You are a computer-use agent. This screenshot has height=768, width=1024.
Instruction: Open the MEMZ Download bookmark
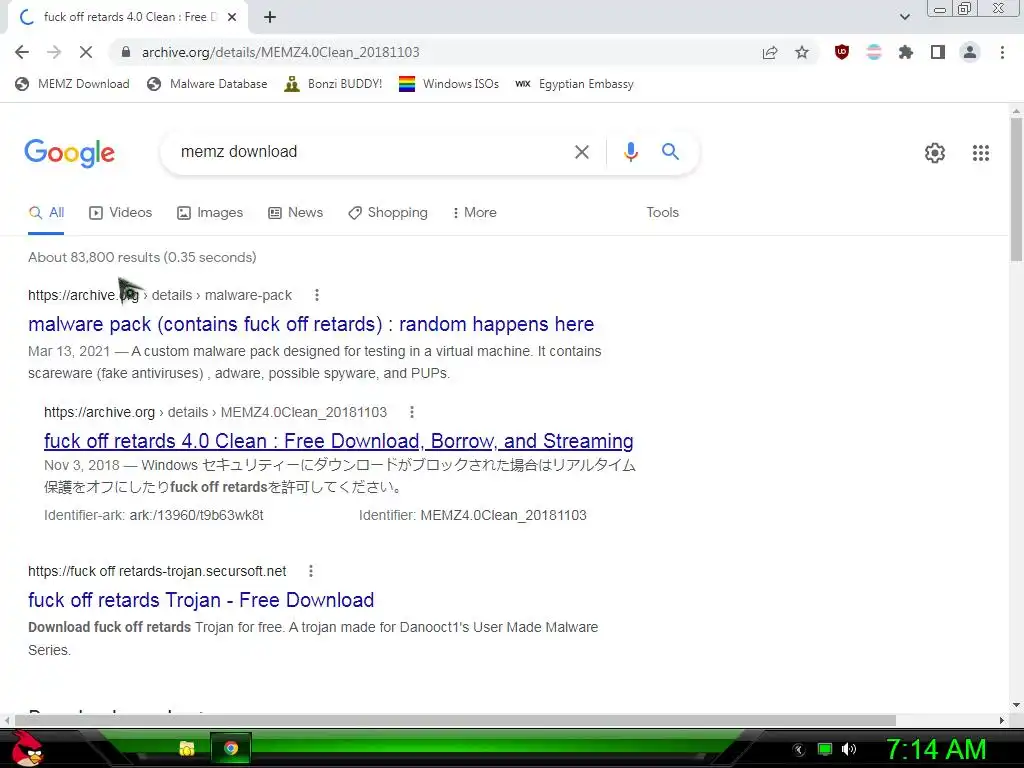coord(72,84)
